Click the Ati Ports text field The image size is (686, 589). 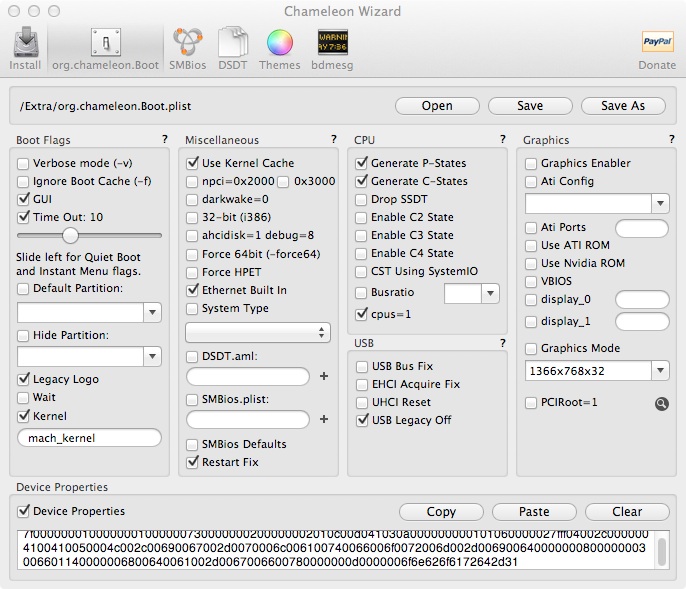(642, 228)
